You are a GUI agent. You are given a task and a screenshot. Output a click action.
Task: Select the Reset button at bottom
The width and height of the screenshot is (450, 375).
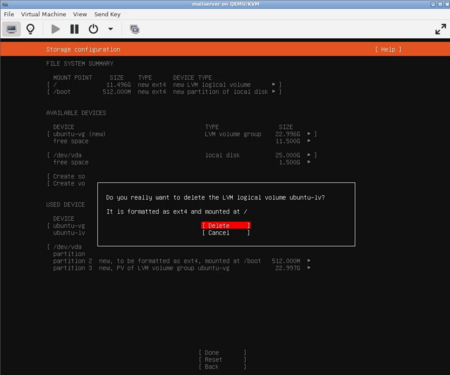(x=222, y=360)
